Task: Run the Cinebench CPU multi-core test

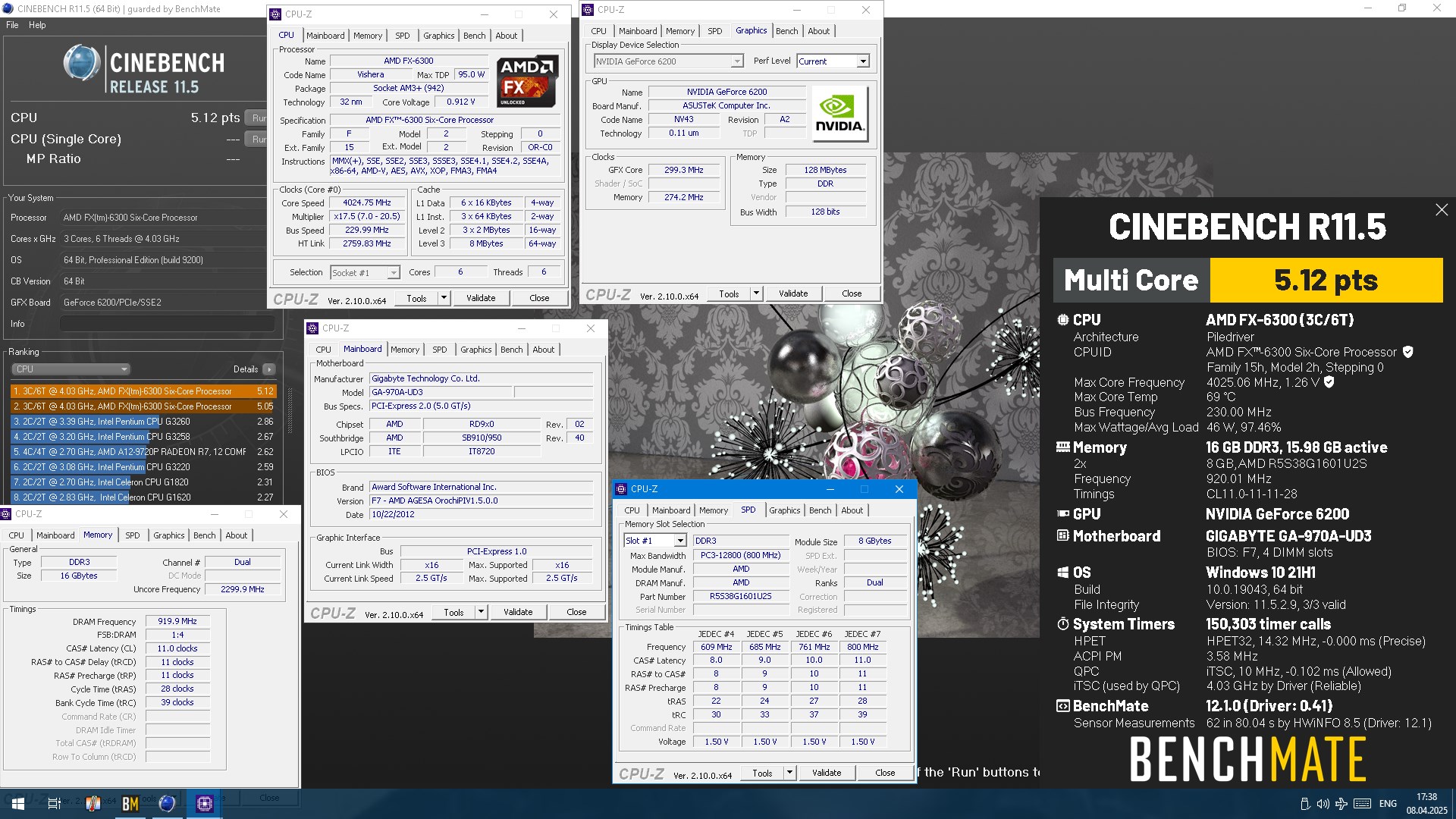Action: click(257, 118)
